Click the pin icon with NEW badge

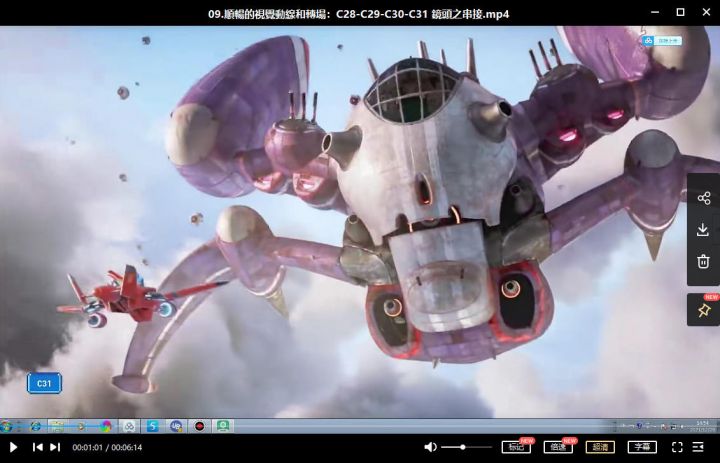pos(704,310)
